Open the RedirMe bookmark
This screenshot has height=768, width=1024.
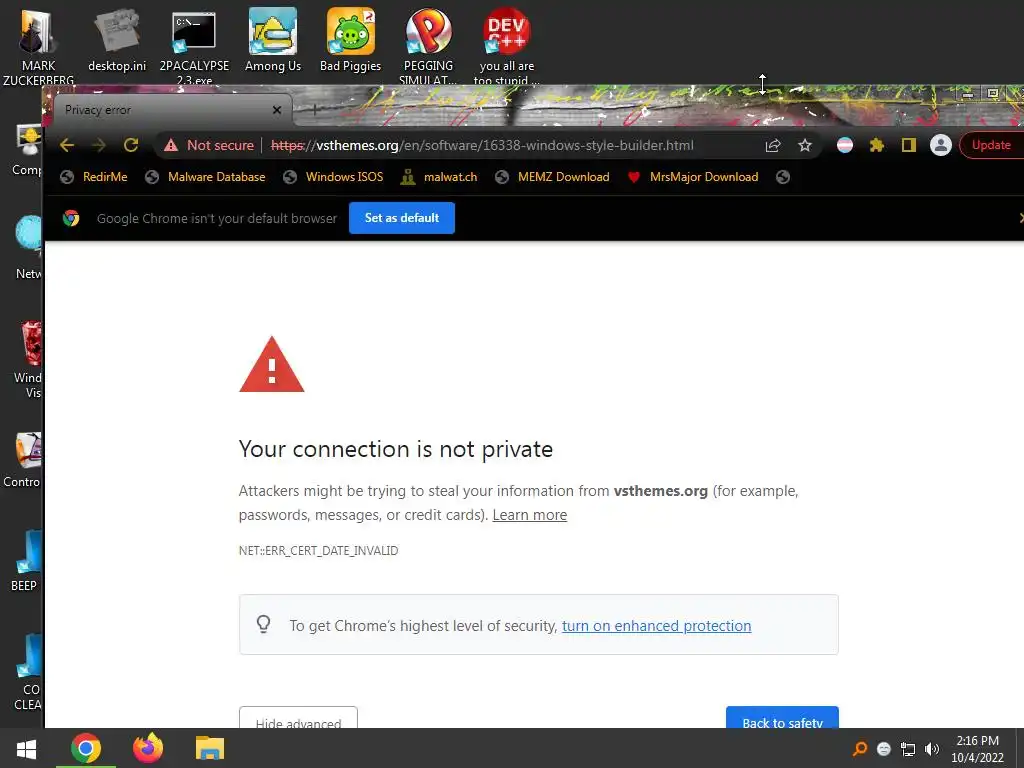[x=93, y=177]
